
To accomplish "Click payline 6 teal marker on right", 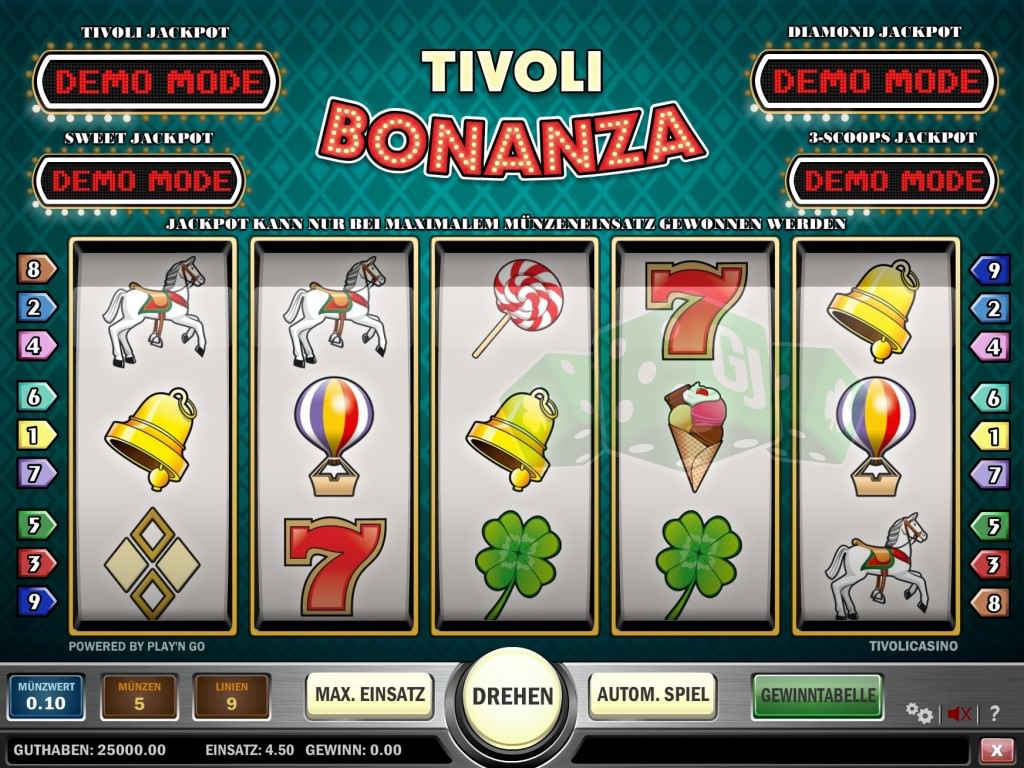I will [x=990, y=397].
